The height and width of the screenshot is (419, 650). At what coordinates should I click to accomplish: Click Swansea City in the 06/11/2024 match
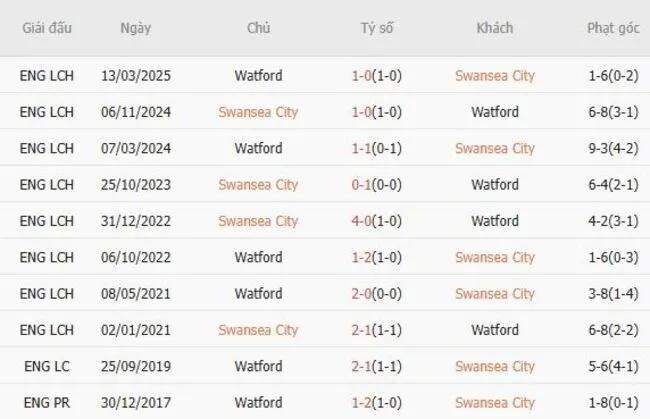(258, 112)
